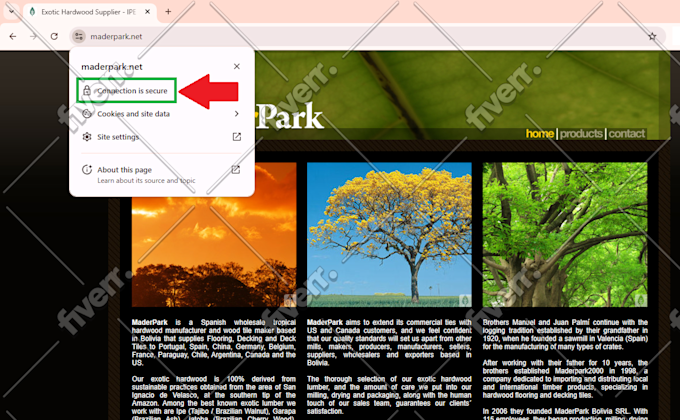Screen dimensions: 680x420
Task: Select the Exotic Hardwood Supplier tab
Action: pyautogui.click(x=90, y=12)
